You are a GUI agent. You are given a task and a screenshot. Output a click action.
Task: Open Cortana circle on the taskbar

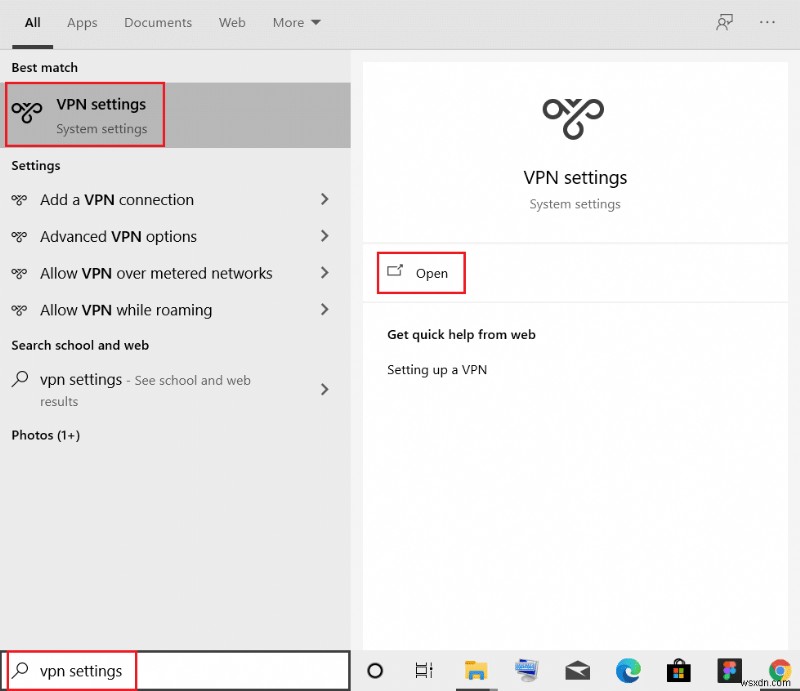[x=375, y=671]
